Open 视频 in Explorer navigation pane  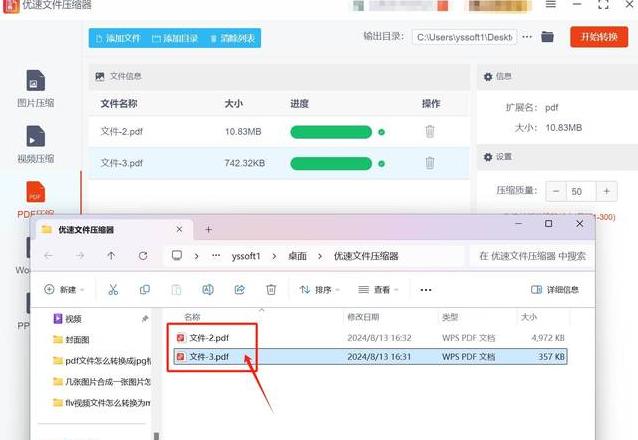coord(68,319)
